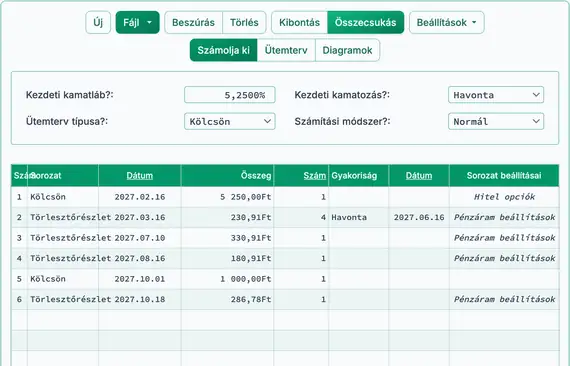The width and height of the screenshot is (570, 366).
Task: Click amount 180,91Ft cell
Action: 228,258
